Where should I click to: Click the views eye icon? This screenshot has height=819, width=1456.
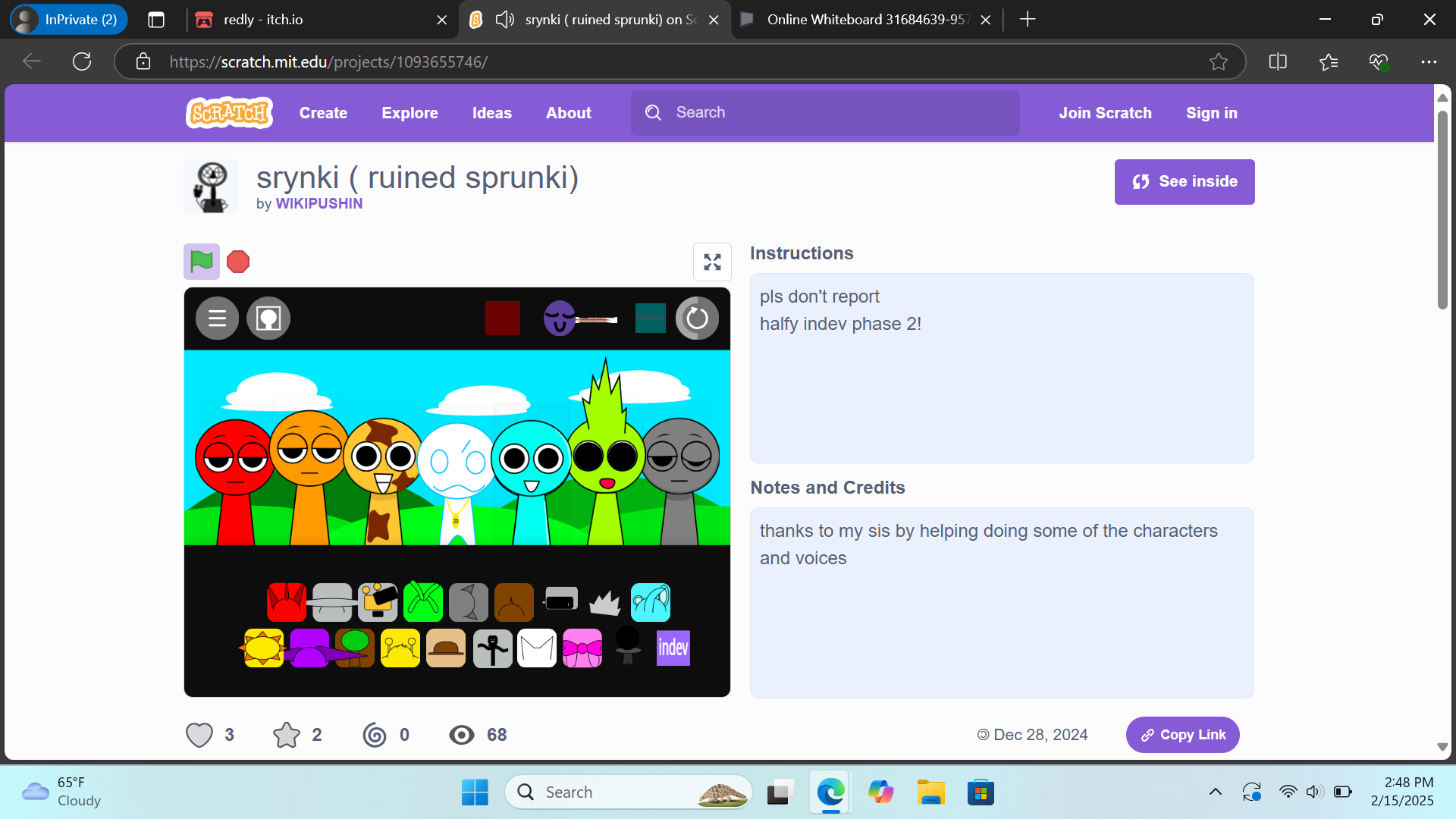[462, 735]
